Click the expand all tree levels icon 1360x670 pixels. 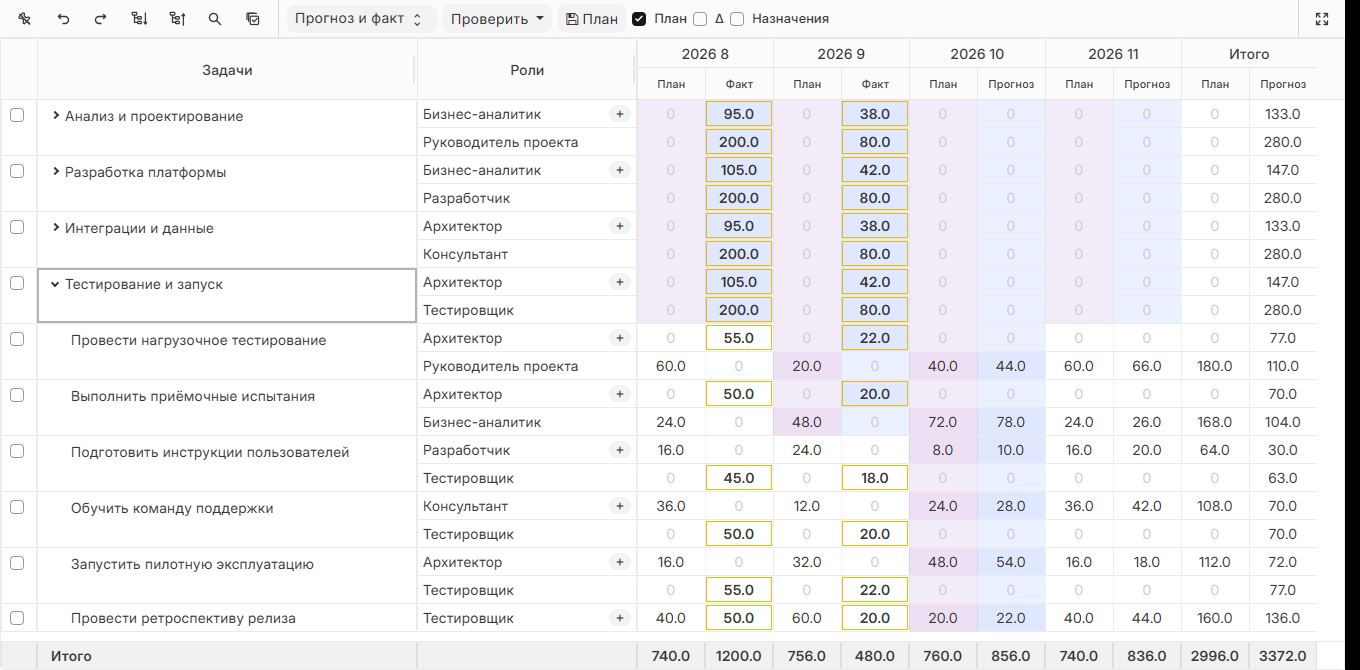click(x=139, y=19)
